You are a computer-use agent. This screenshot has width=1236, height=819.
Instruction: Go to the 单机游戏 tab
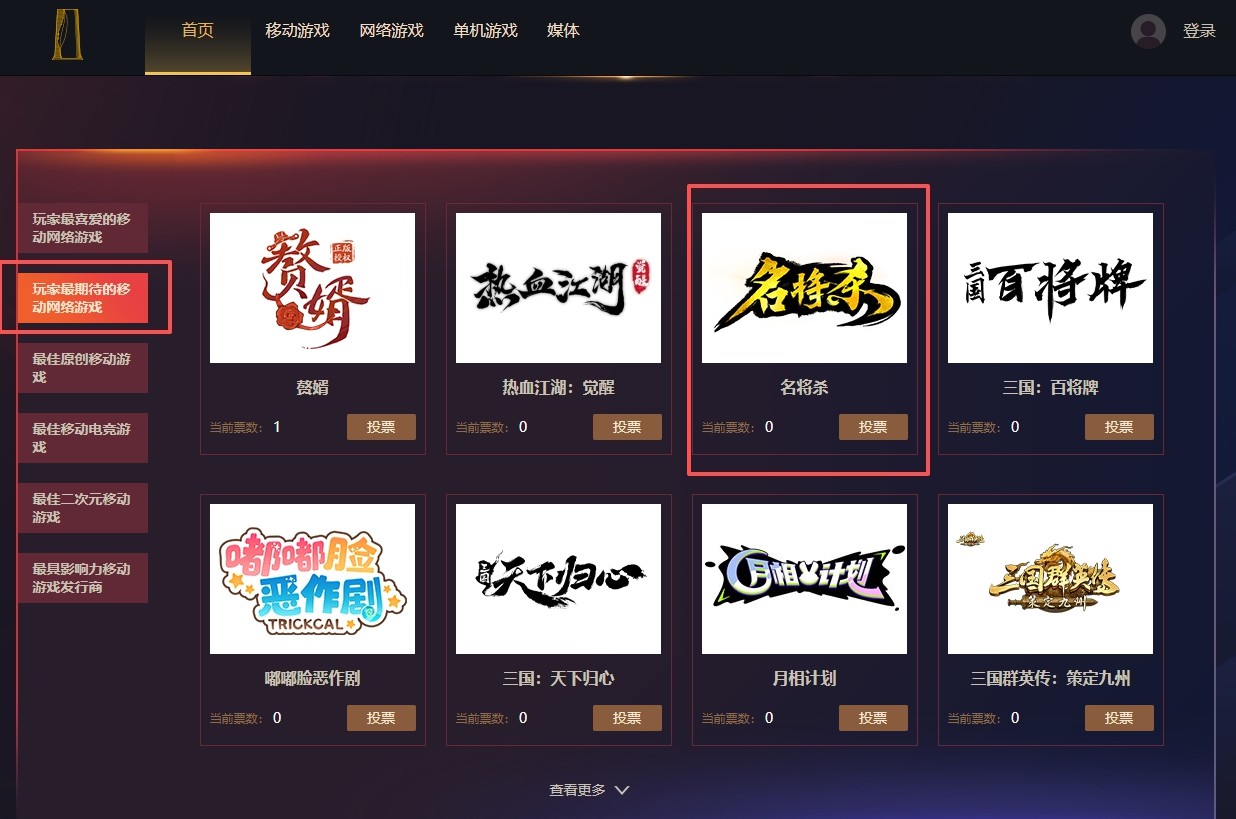pyautogui.click(x=485, y=31)
